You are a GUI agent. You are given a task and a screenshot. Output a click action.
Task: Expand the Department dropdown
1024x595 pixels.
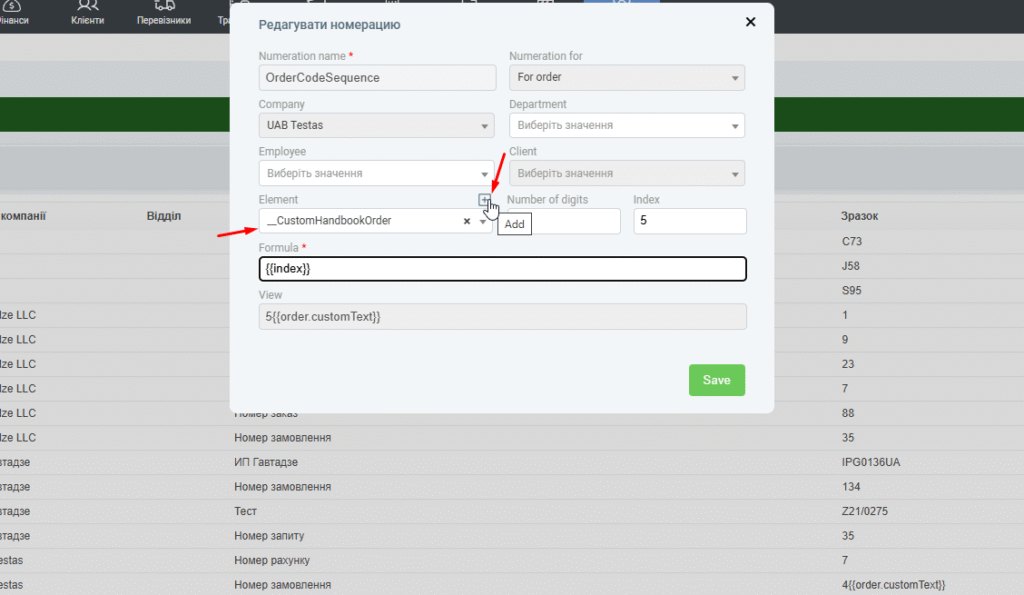point(626,125)
